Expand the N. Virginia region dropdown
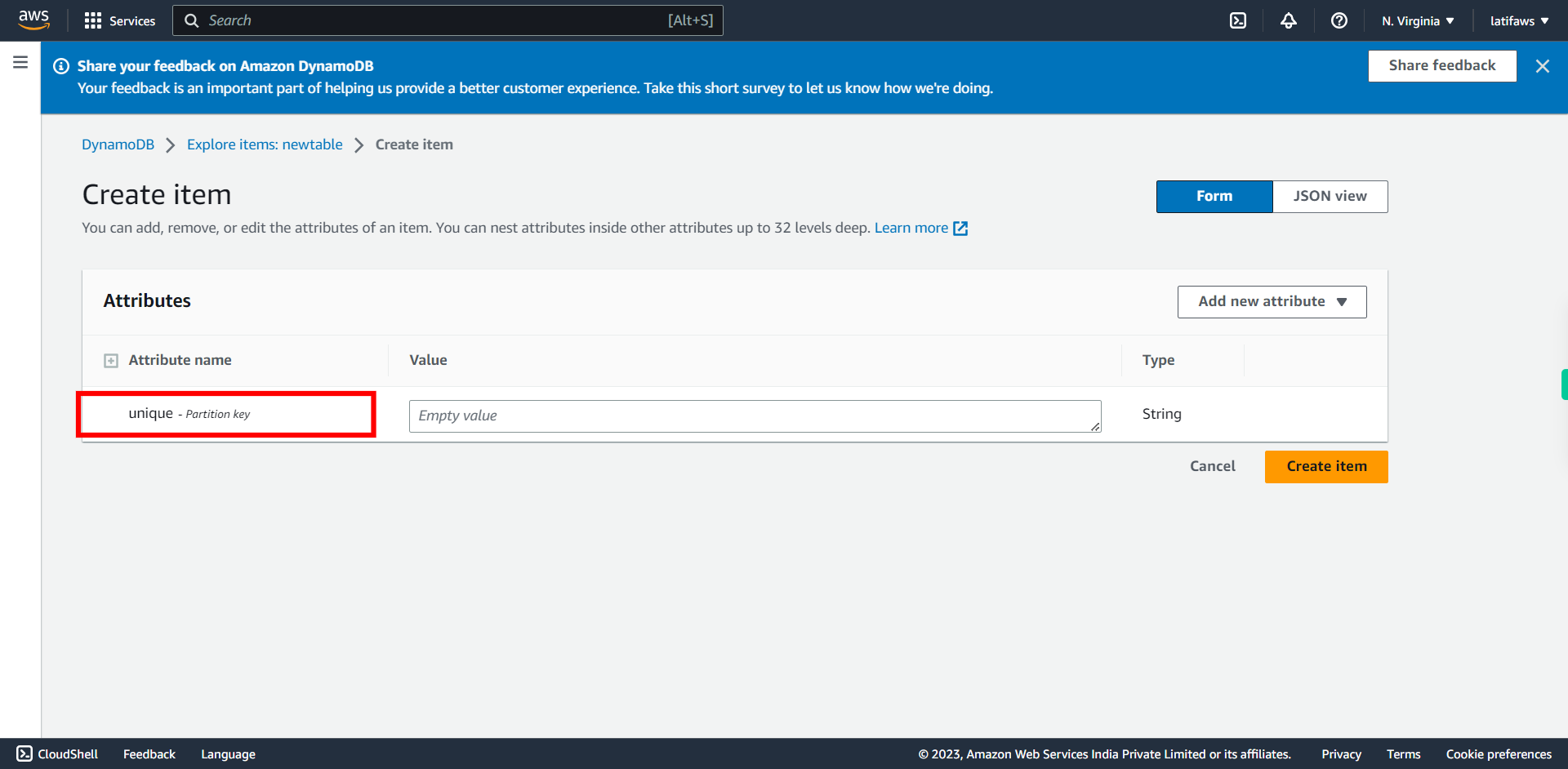Viewport: 1568px width, 769px height. 1418,21
